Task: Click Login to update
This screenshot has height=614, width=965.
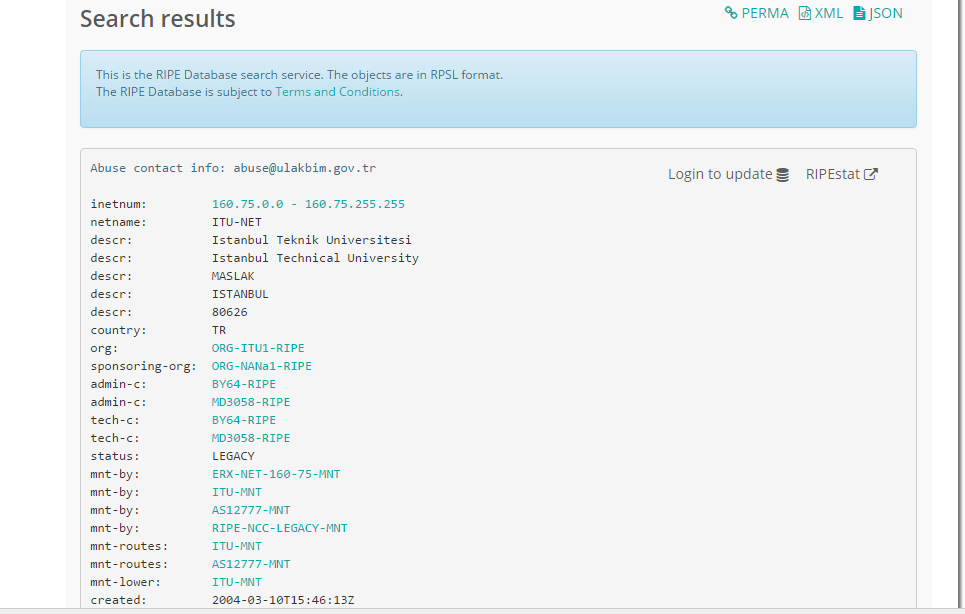Action: click(720, 174)
